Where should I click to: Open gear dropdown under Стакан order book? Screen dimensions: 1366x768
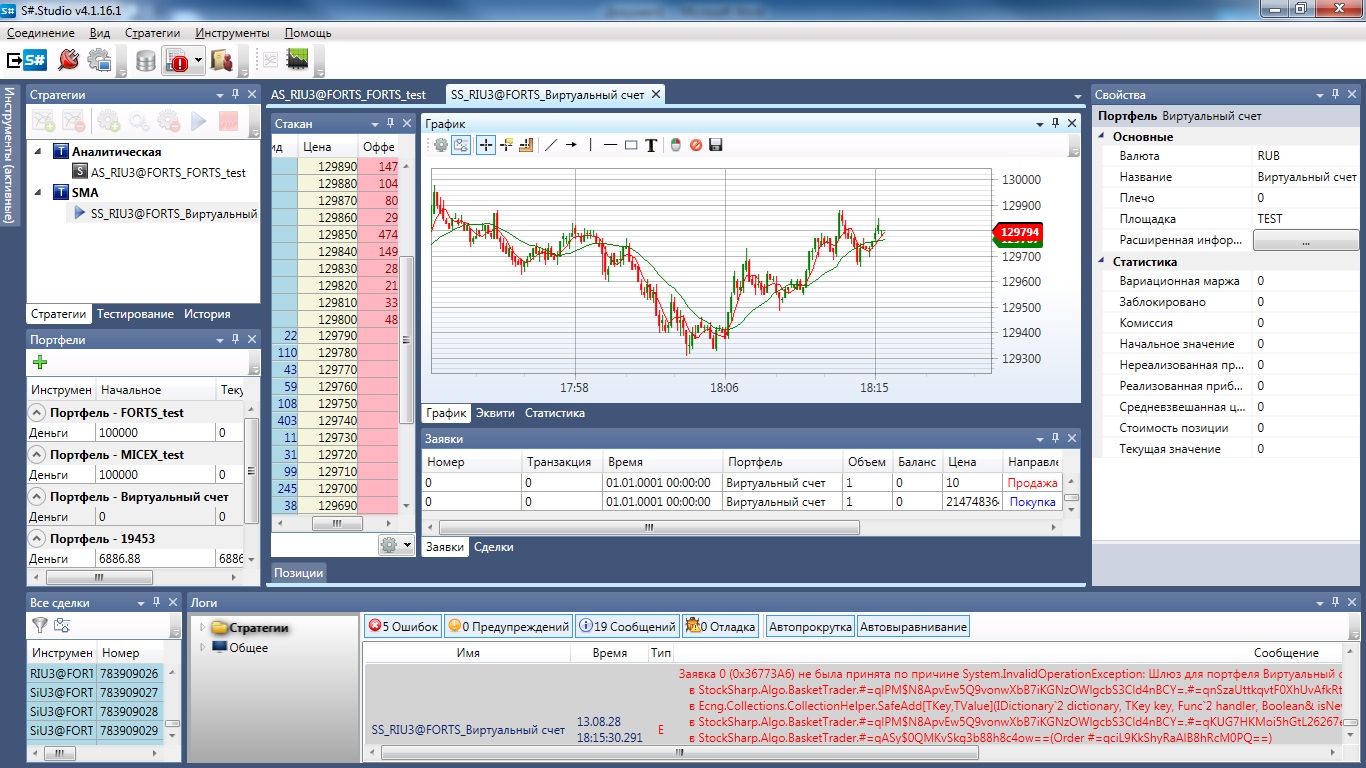click(x=396, y=545)
